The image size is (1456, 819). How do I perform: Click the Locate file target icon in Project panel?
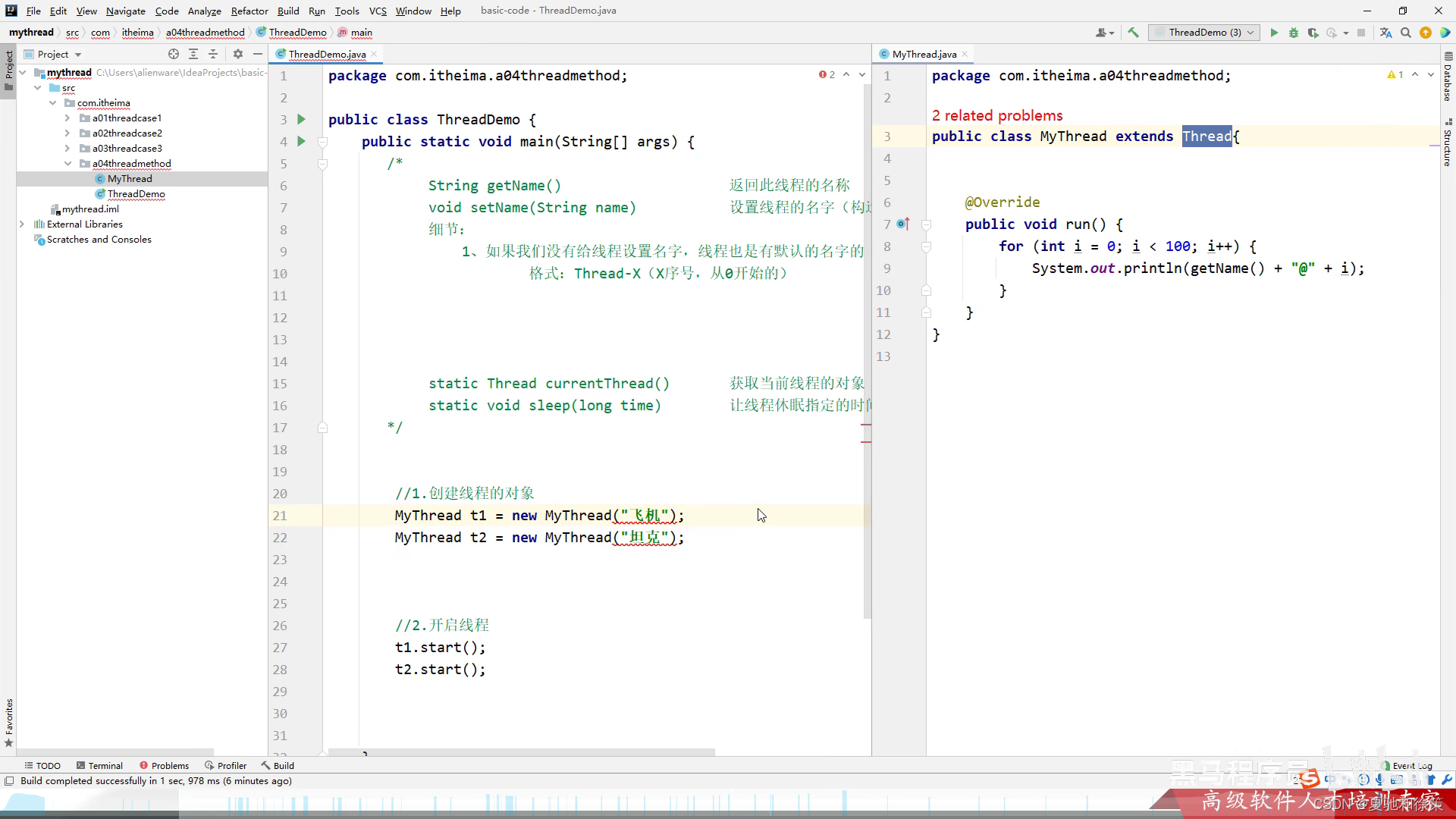(174, 54)
